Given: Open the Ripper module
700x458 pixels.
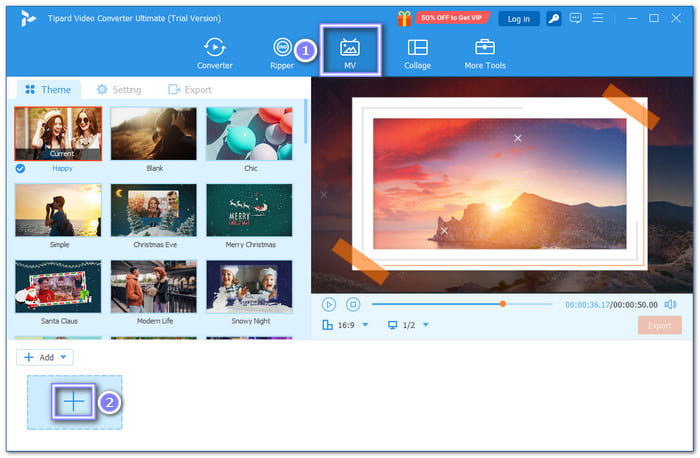Looking at the screenshot, I should 282,54.
